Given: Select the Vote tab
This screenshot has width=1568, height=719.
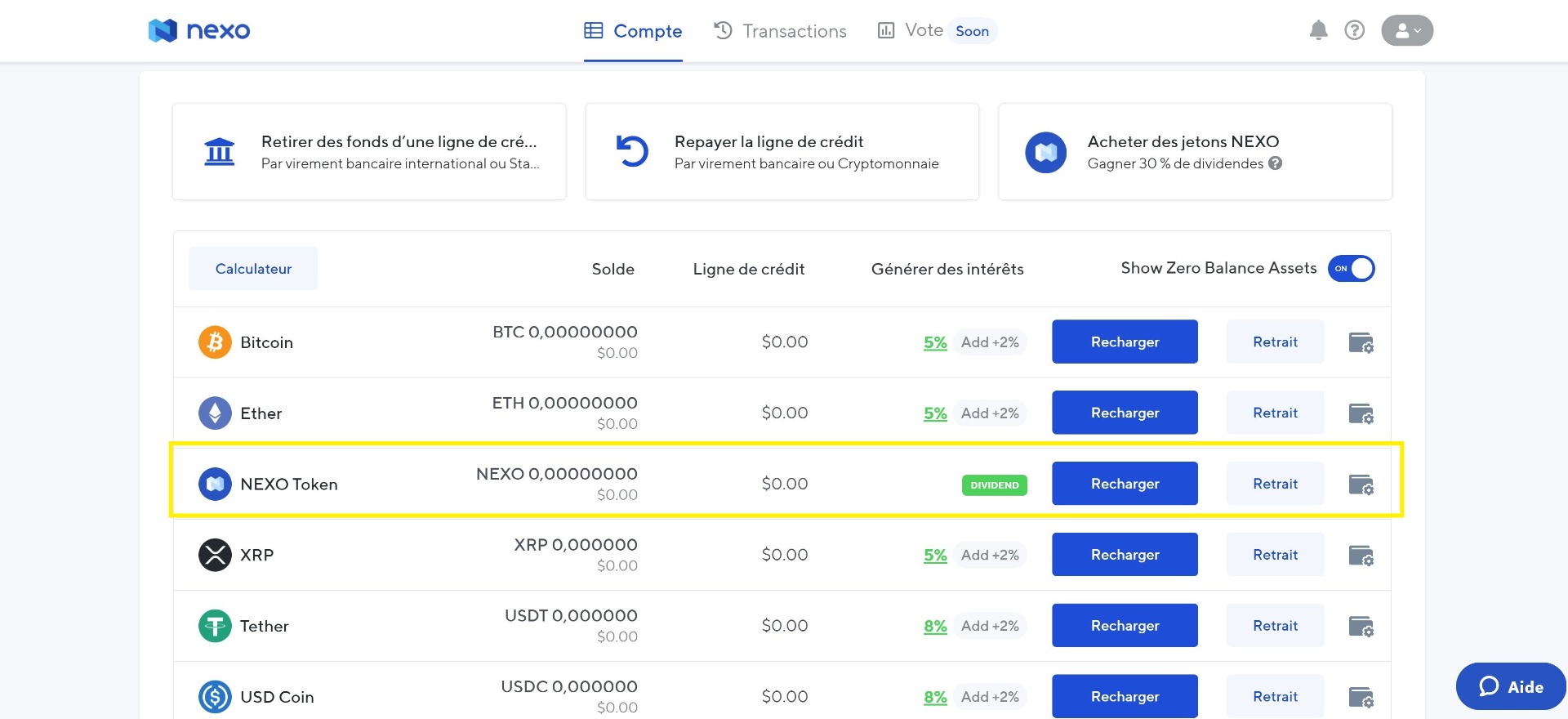Looking at the screenshot, I should (911, 30).
